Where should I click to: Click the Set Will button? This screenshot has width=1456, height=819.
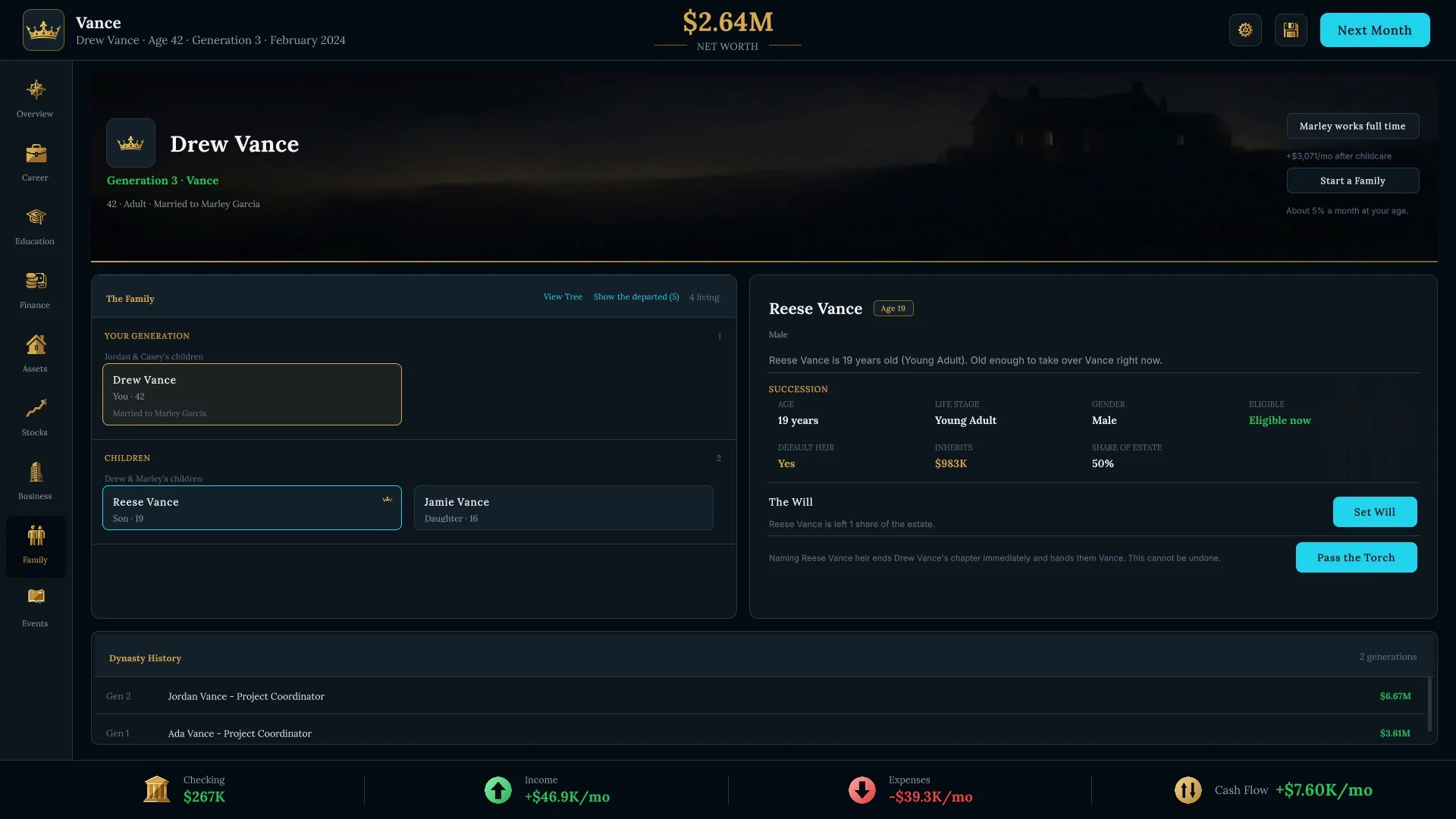[1375, 512]
